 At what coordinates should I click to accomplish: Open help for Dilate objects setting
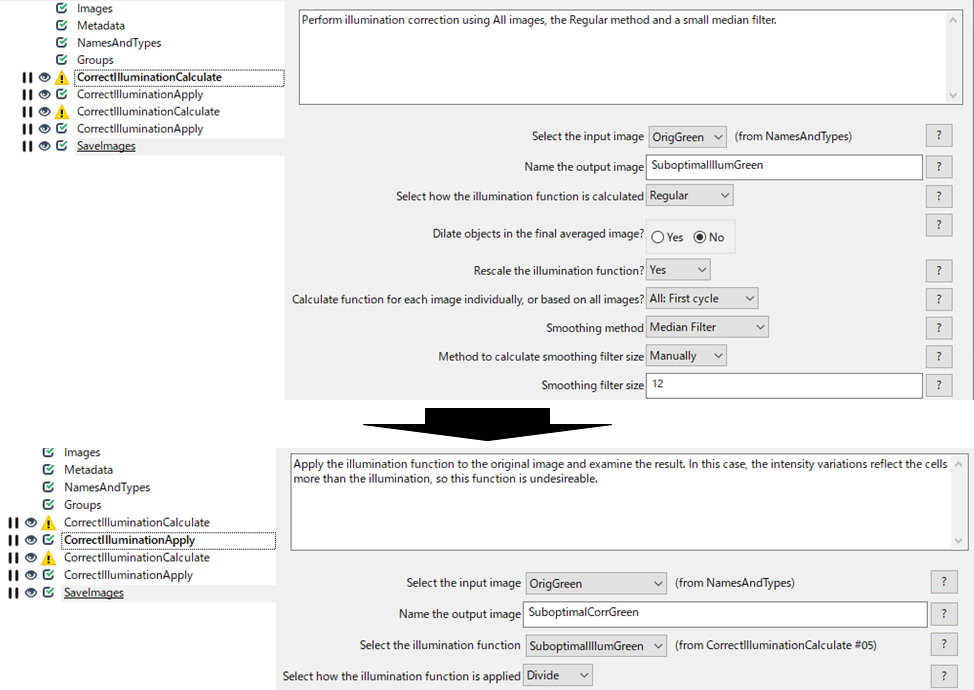939,225
